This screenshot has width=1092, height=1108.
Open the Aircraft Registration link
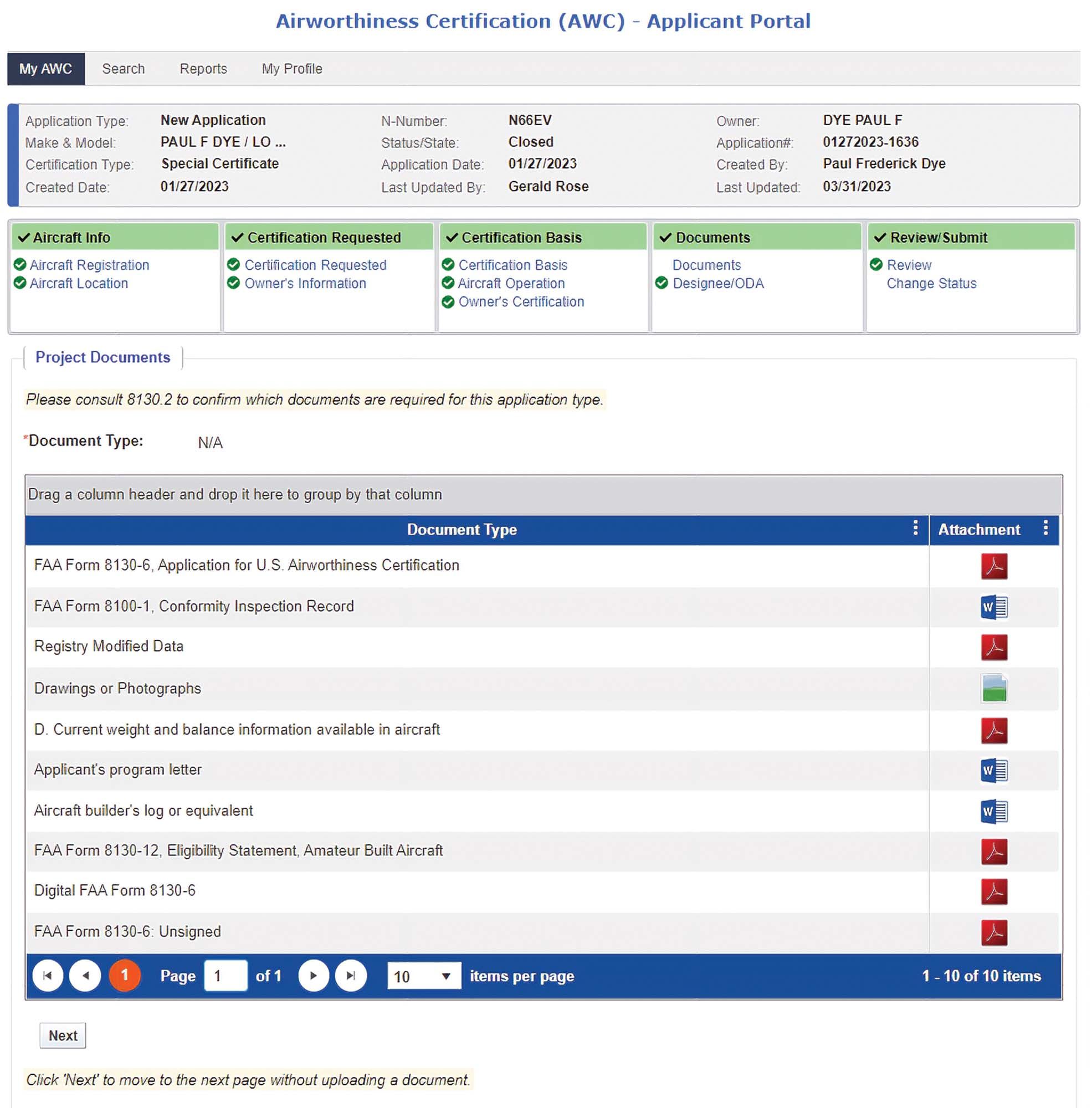pos(89,265)
